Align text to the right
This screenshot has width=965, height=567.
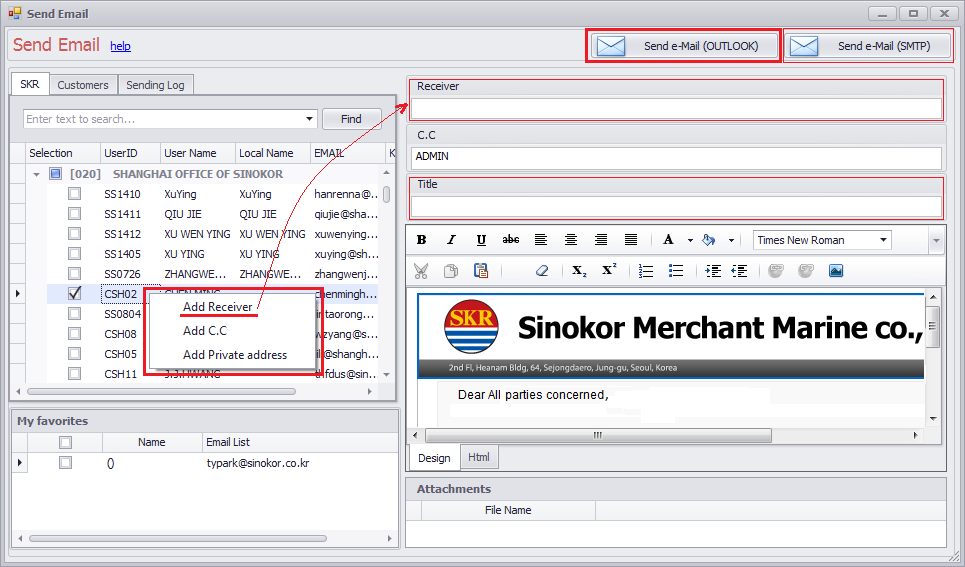click(601, 240)
